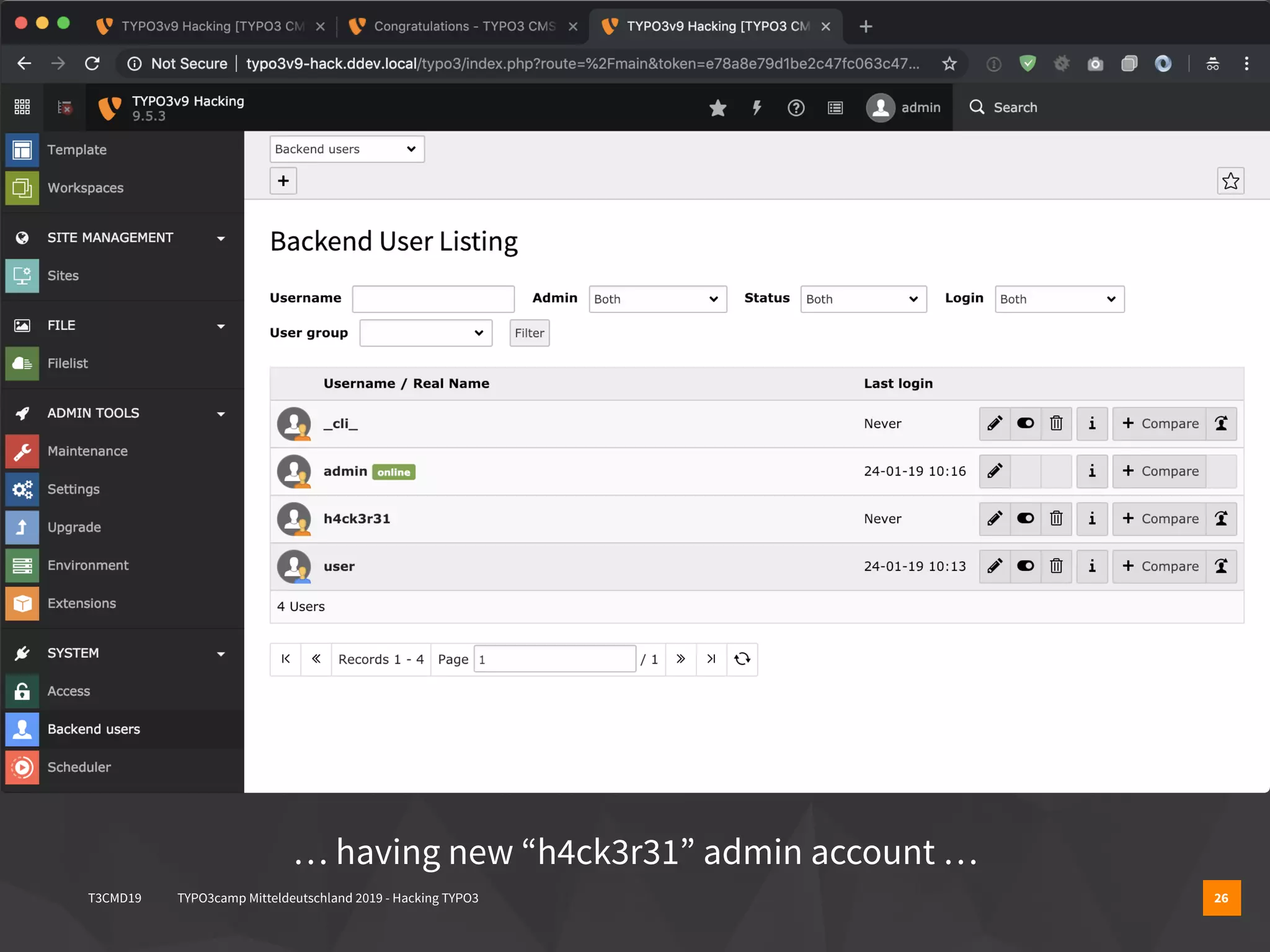This screenshot has width=1270, height=952.
Task: Open the Admin filter dropdown
Action: tap(657, 299)
